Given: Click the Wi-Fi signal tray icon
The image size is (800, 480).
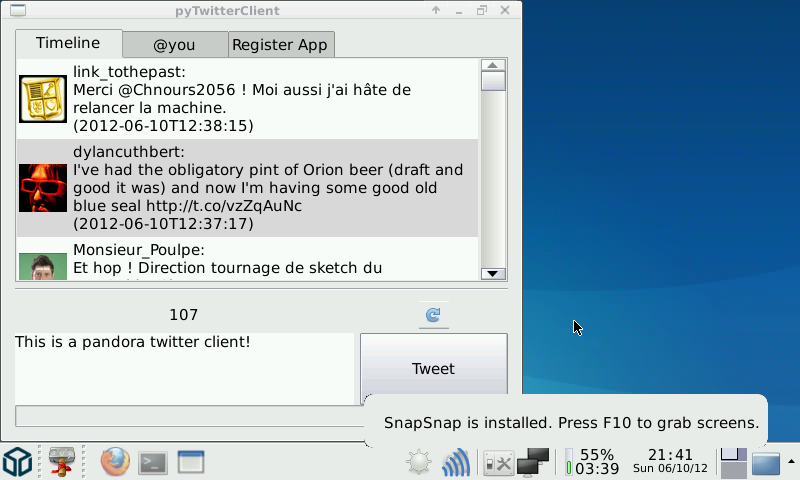Looking at the screenshot, I should click(456, 463).
